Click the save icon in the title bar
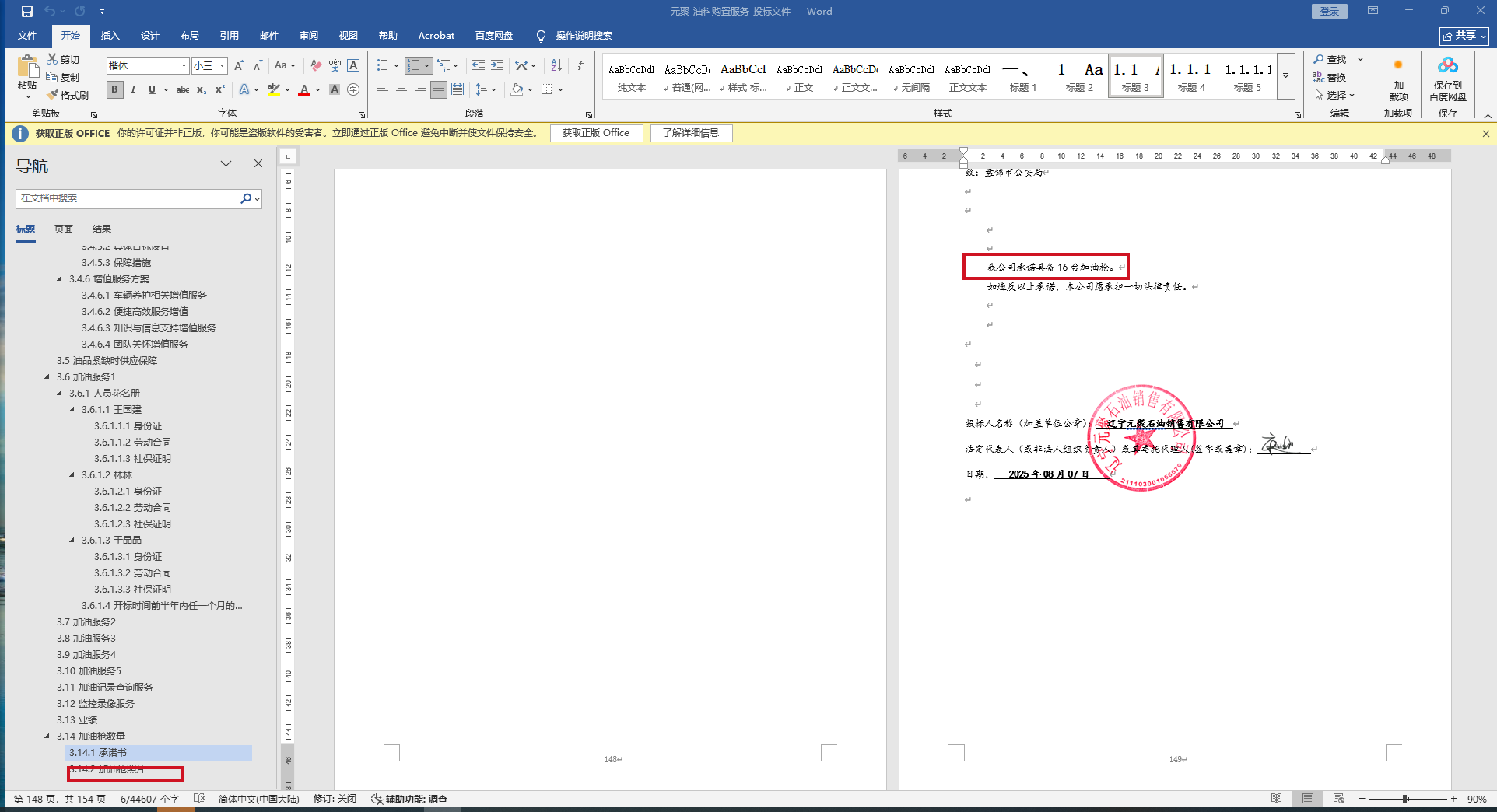The width and height of the screenshot is (1497, 812). (27, 12)
